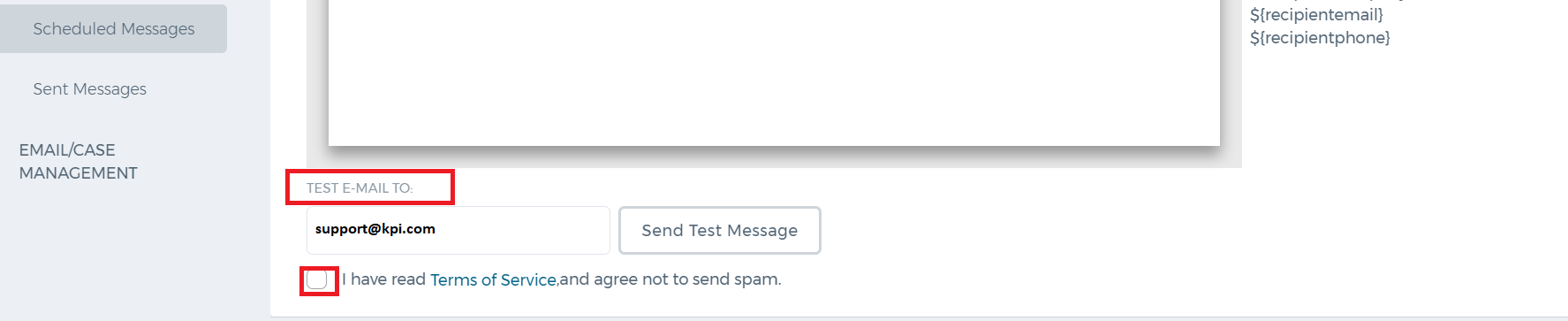This screenshot has height=321, width=1568.
Task: Click the Send Test Message button
Action: (x=719, y=230)
